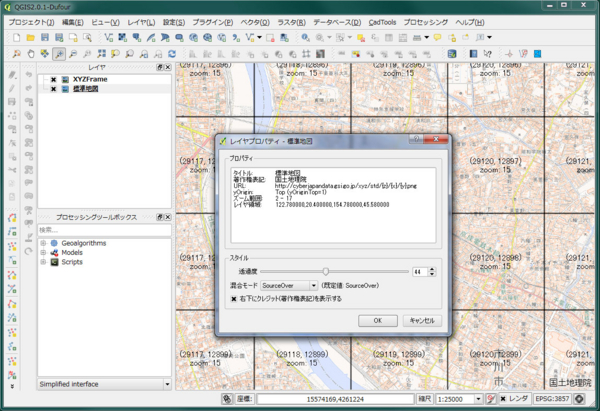Select the Pan Map hand tool

(31, 54)
